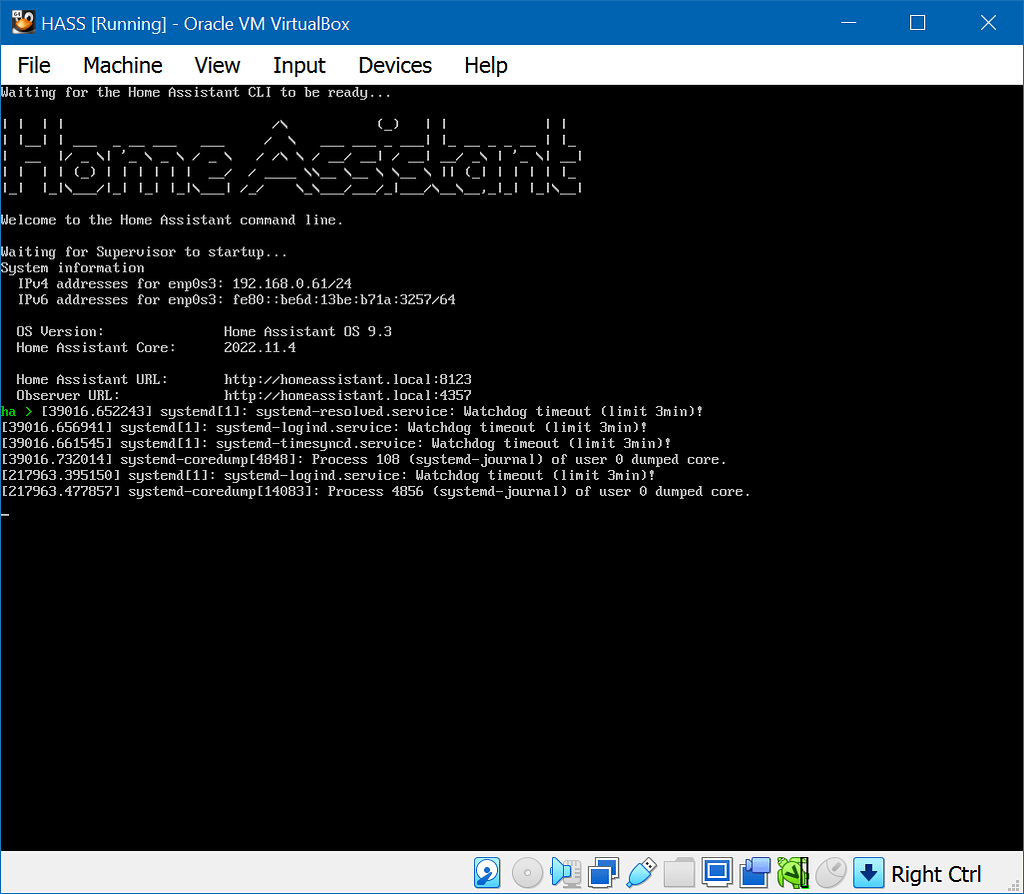Click the VirtualBox logo in the title bar
The height and width of the screenshot is (894, 1024).
[22, 21]
